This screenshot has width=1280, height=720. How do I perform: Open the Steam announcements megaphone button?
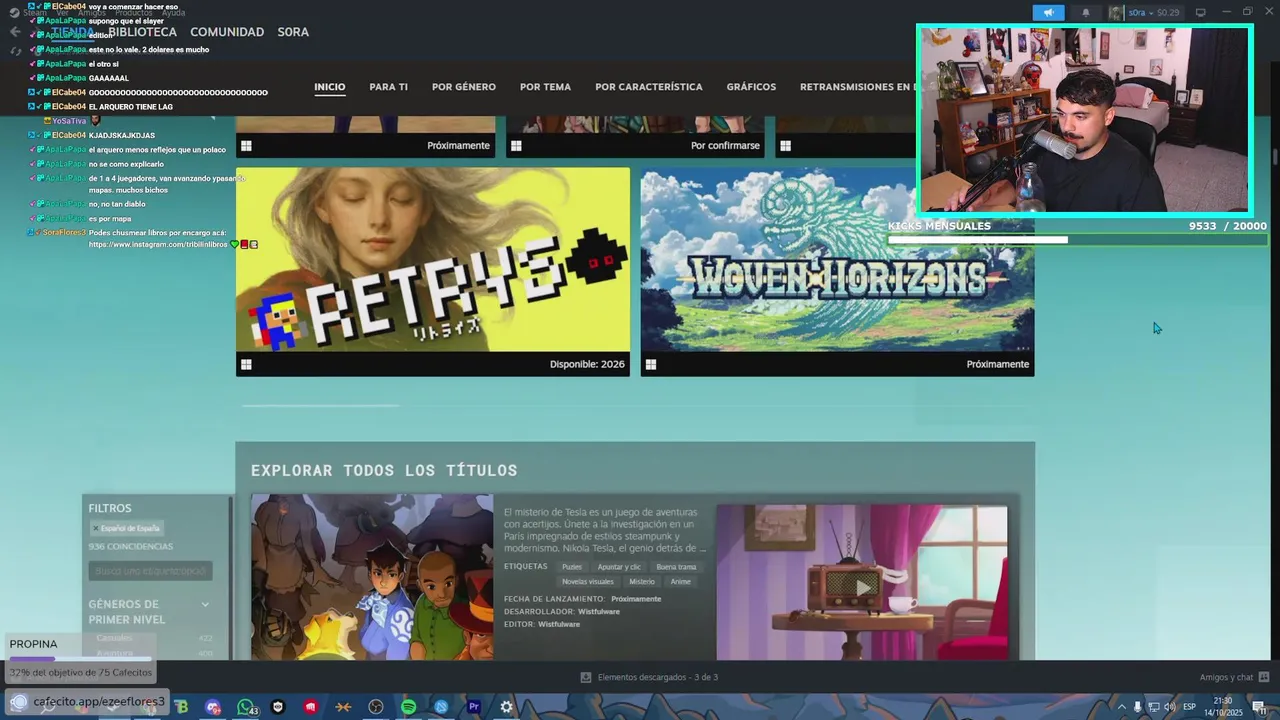(1048, 13)
